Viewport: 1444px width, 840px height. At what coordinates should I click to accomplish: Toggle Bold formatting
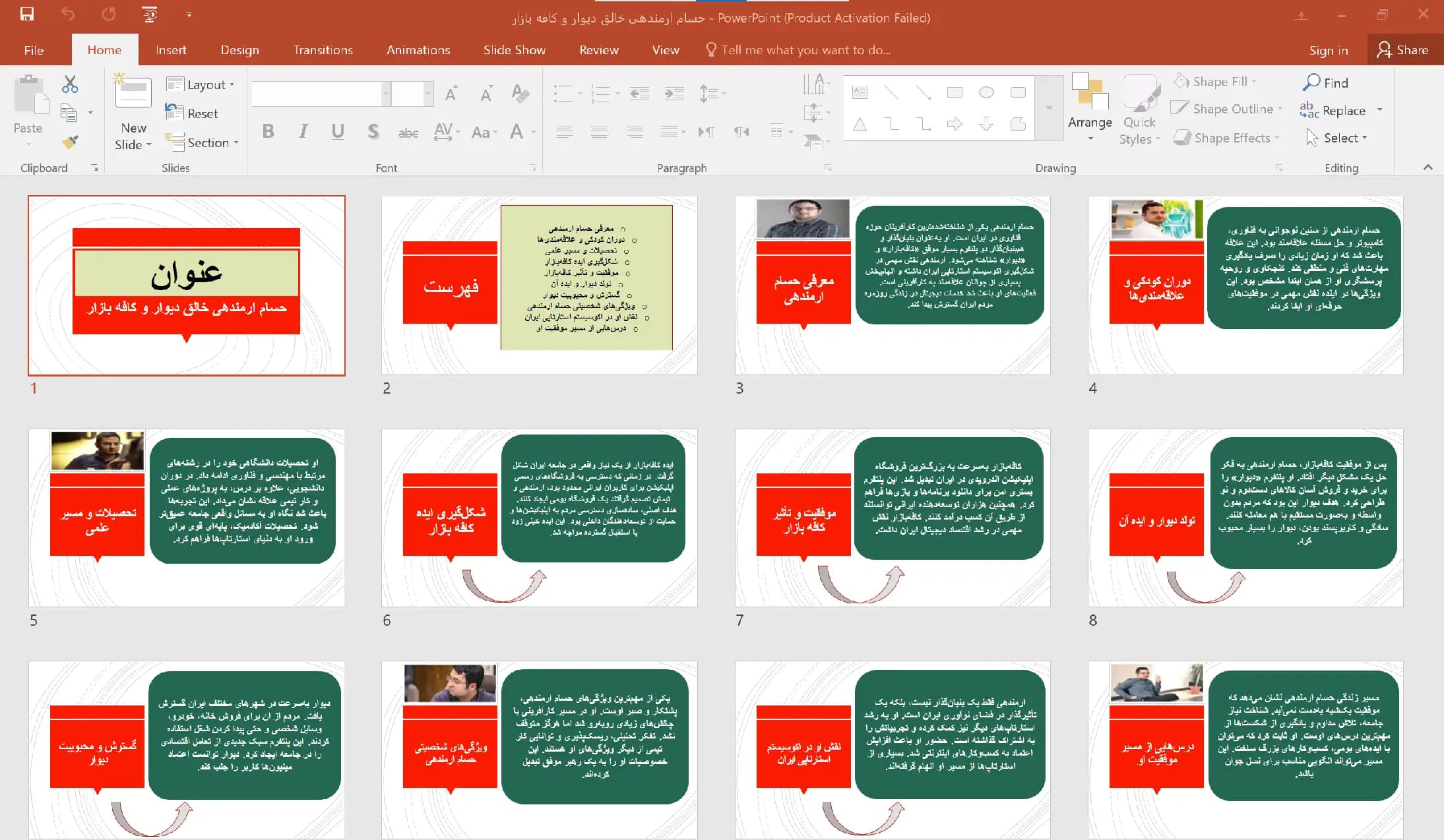(x=268, y=131)
